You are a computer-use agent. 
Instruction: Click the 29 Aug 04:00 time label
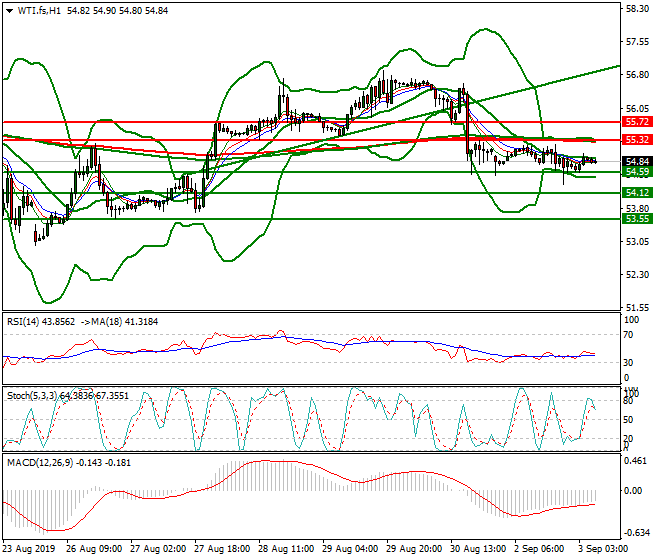coord(350,549)
